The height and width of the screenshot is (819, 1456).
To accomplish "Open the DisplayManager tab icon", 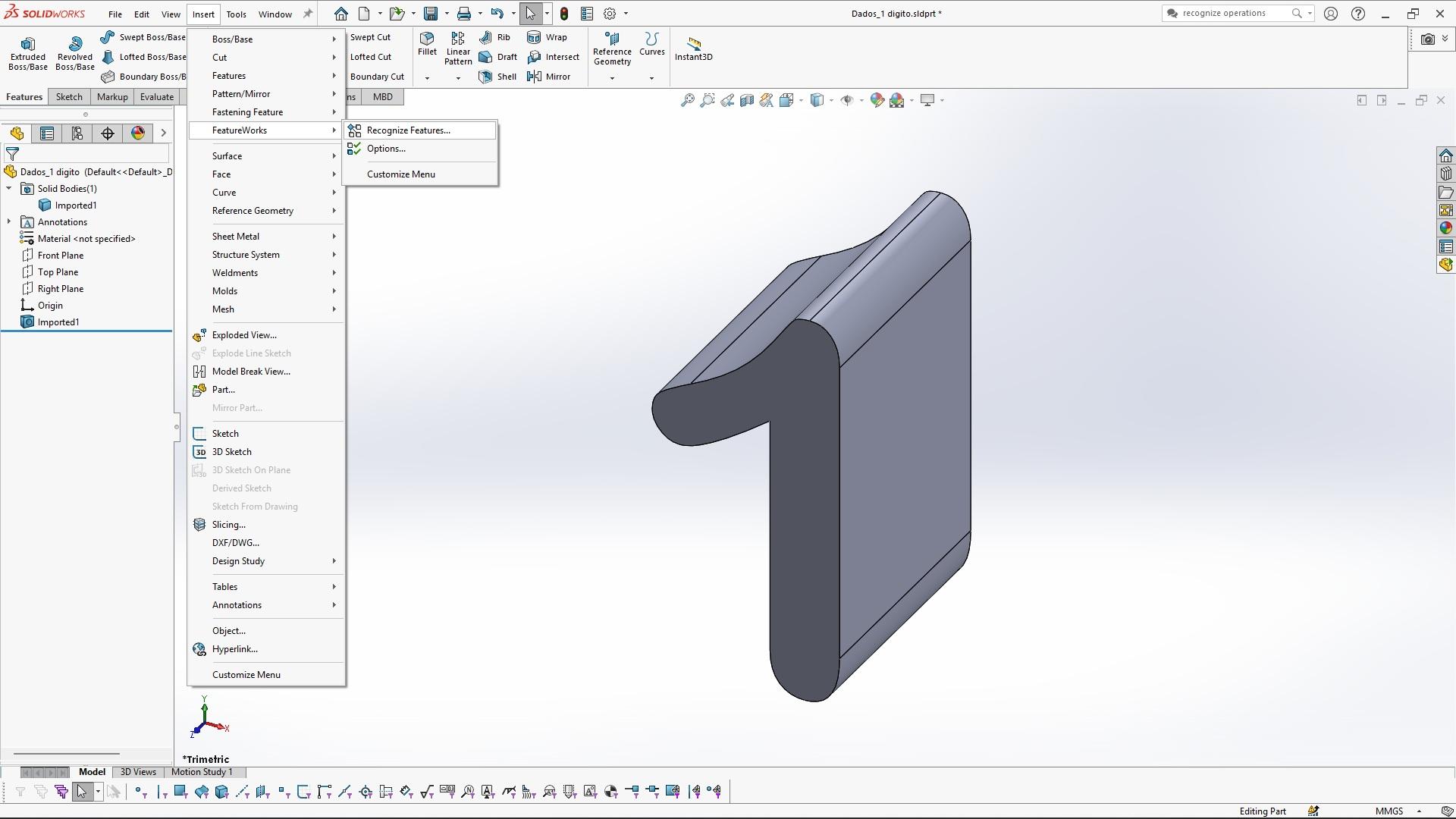I will [138, 133].
